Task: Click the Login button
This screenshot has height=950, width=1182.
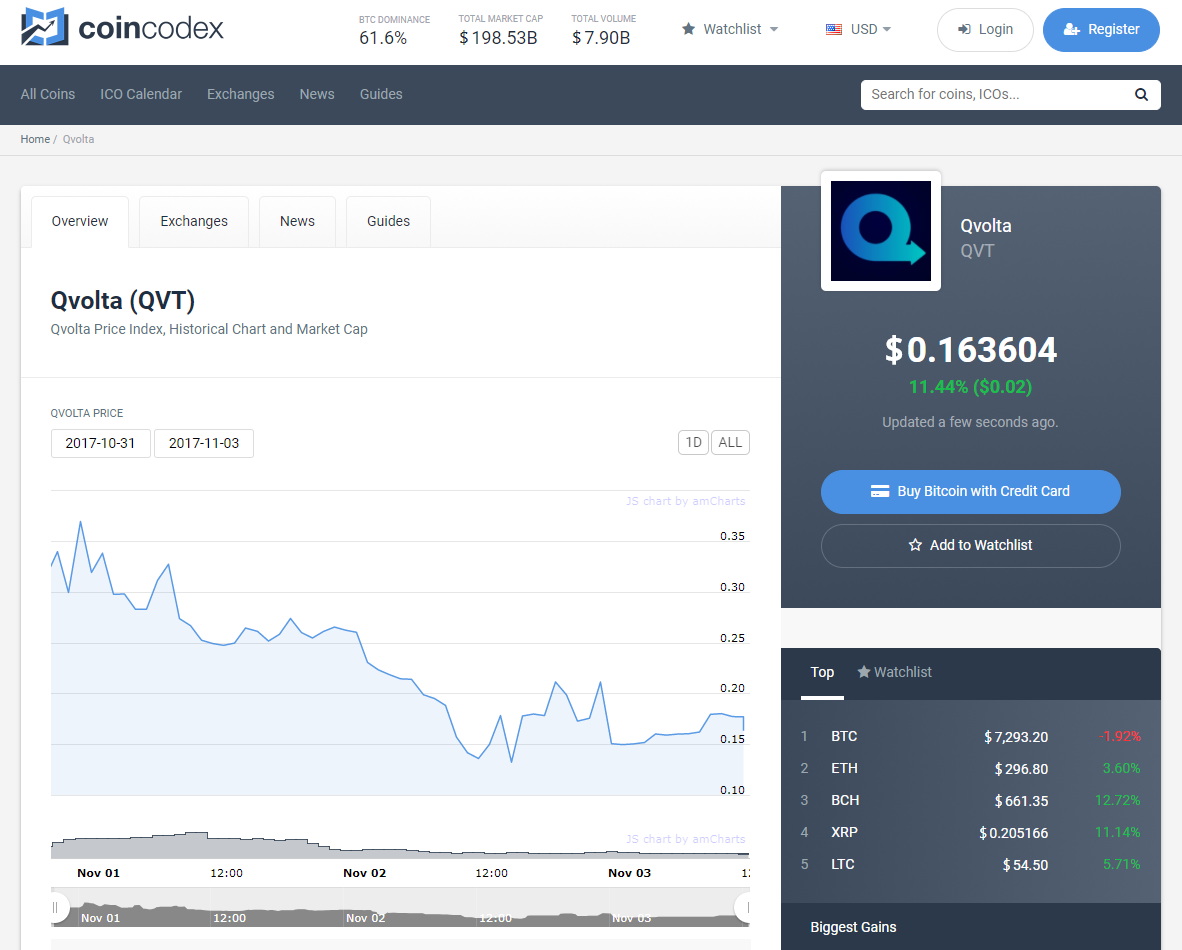Action: (x=984, y=29)
